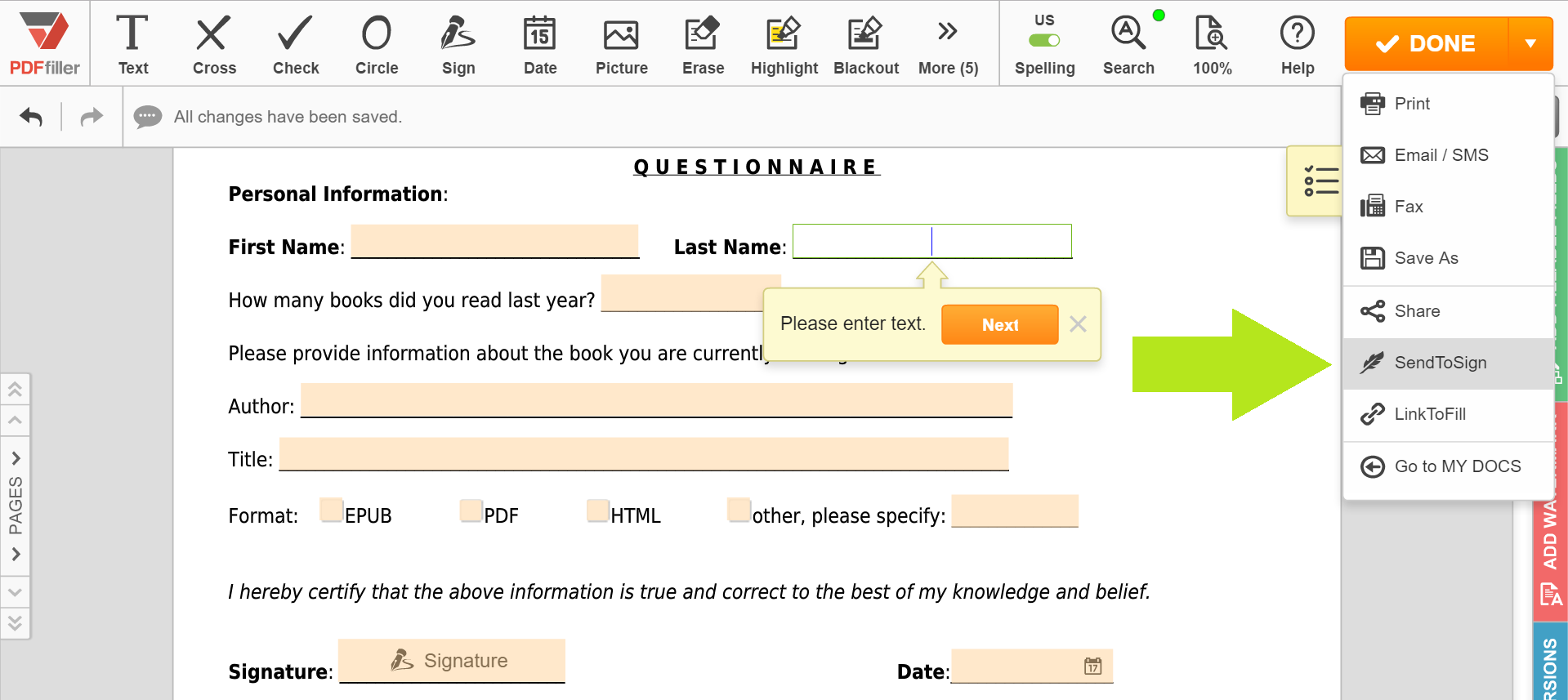Viewport: 1568px width, 700px height.
Task: Click Next in the tooltip
Action: [x=999, y=324]
